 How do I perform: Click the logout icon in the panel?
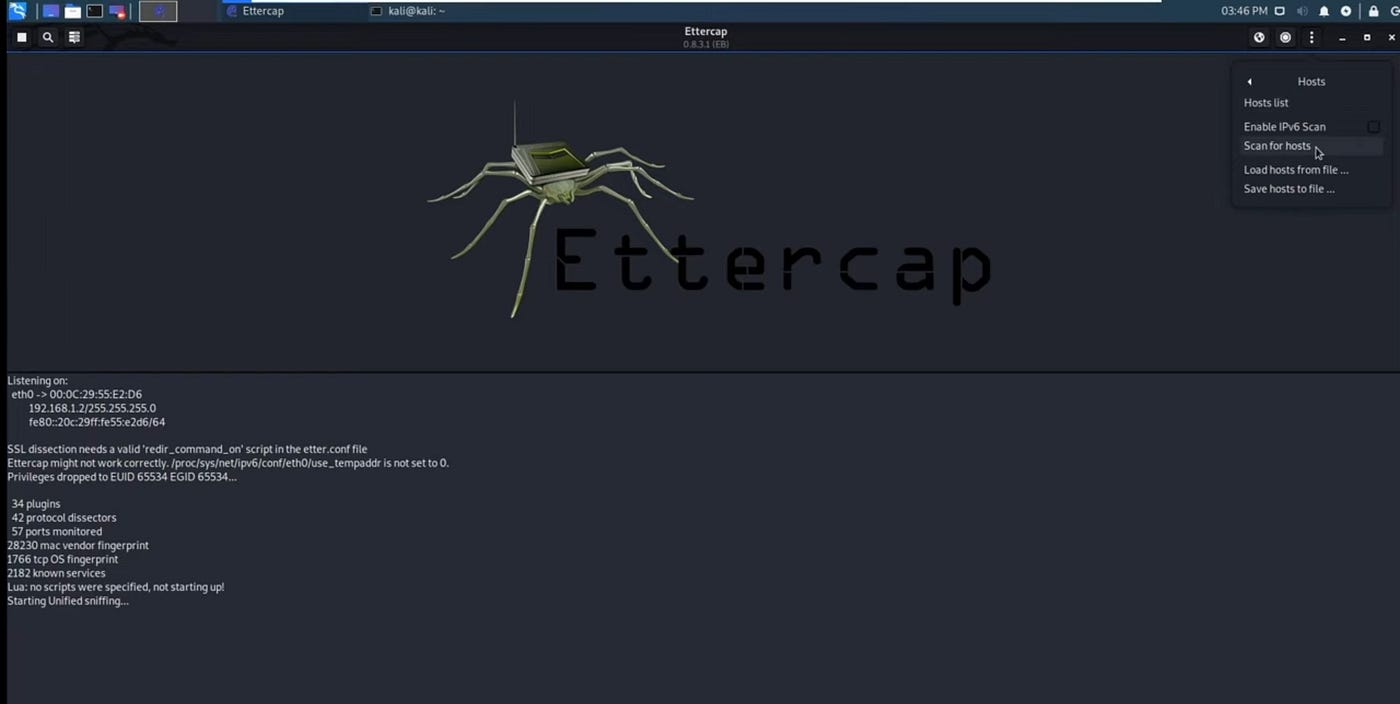pos(1394,11)
